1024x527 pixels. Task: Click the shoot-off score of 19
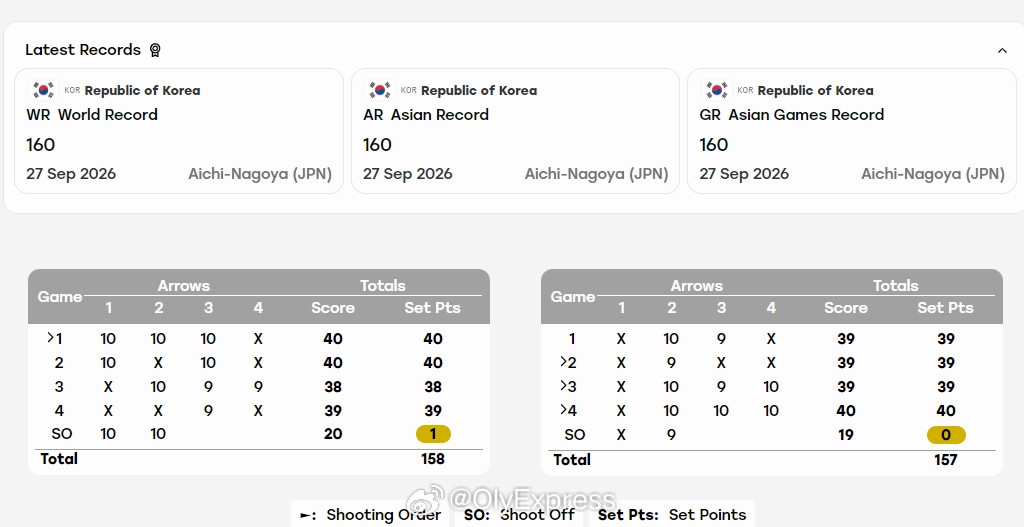tap(846, 435)
